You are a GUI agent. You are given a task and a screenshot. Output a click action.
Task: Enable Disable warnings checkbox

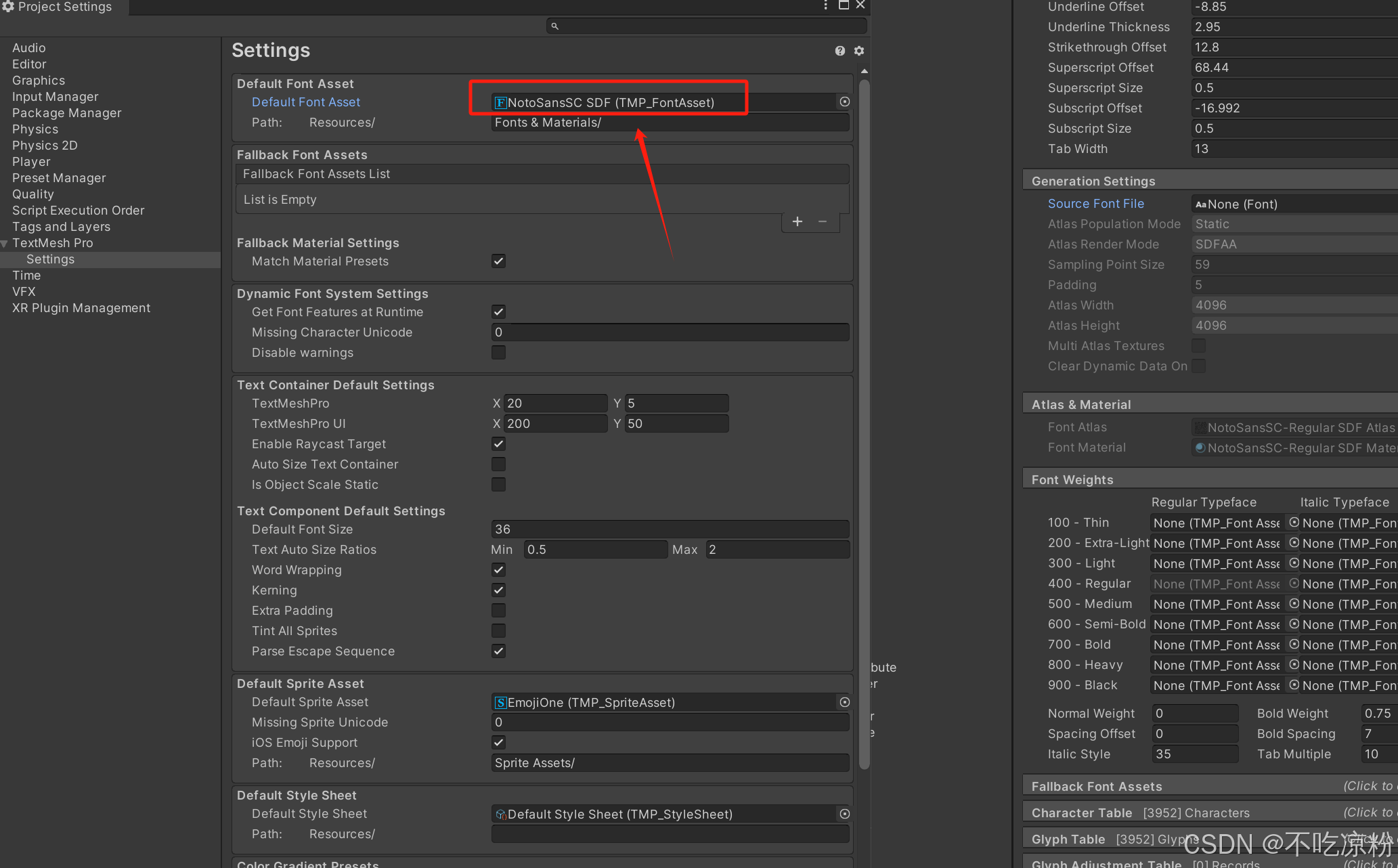tap(498, 353)
